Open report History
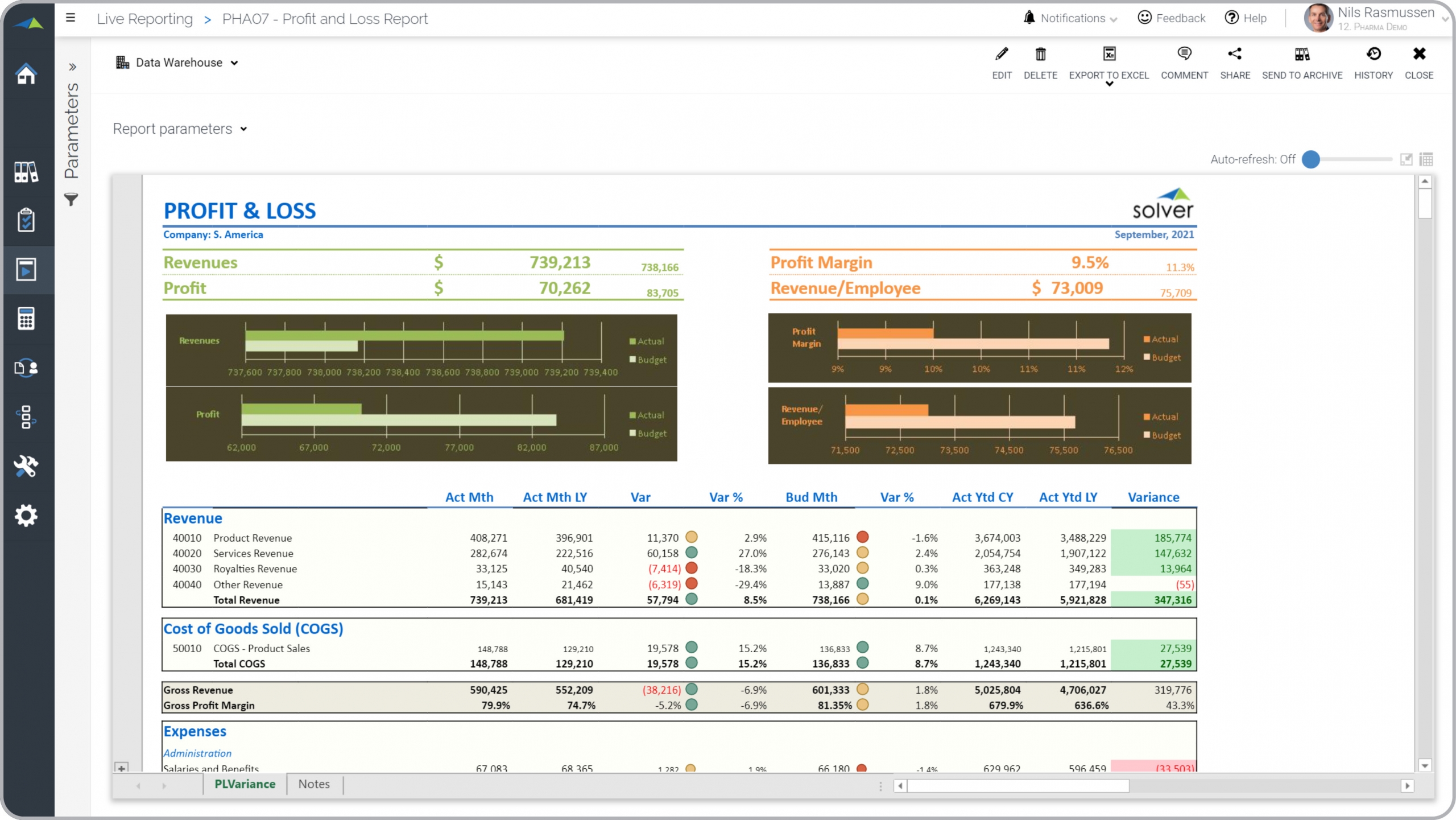 pos(1373,55)
